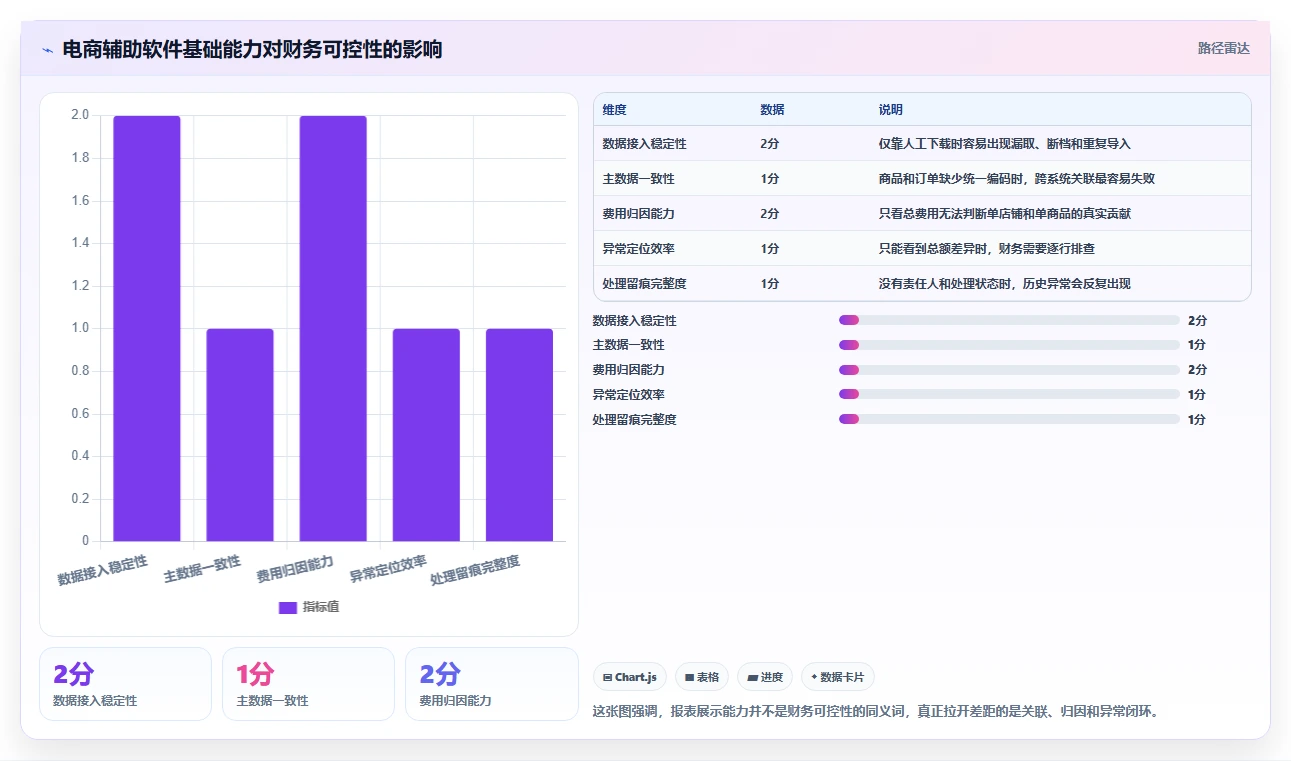This screenshot has width=1291, height=761.
Task: Click the 处理留痕完整度 progress bar
Action: pos(1009,419)
